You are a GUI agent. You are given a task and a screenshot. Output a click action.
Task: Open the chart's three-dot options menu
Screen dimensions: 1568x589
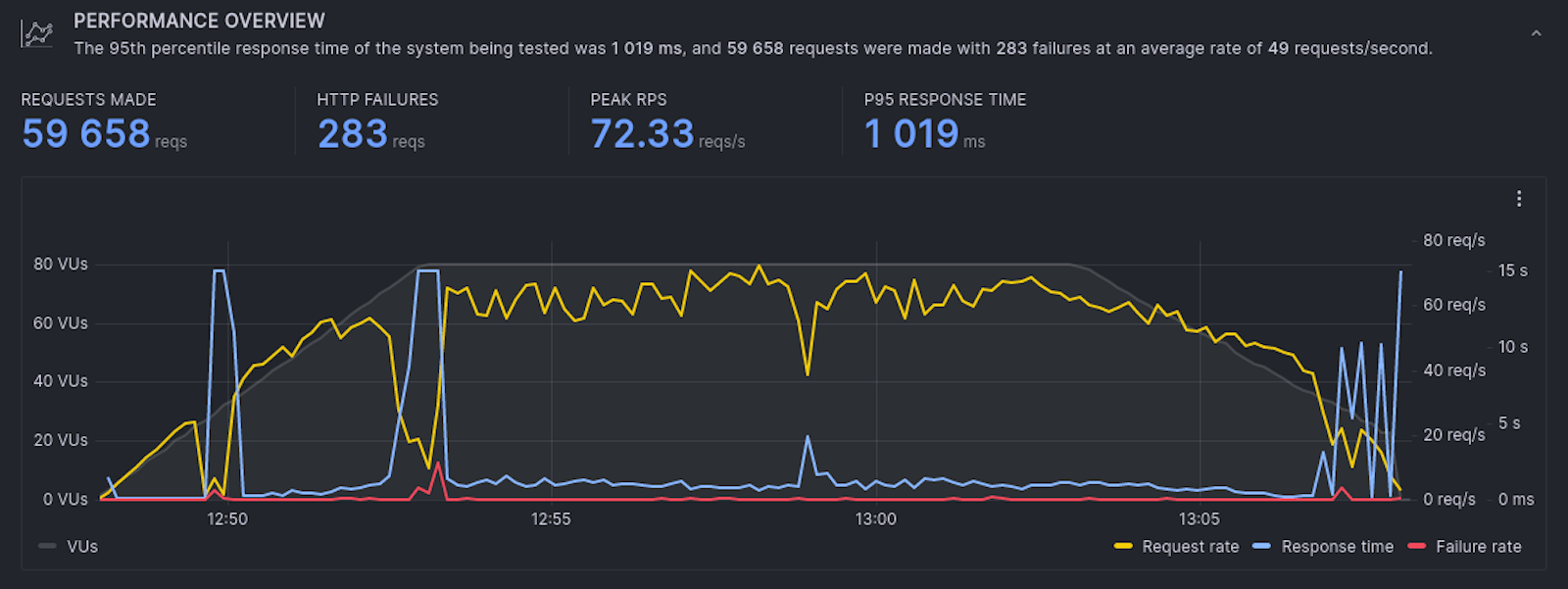1519,199
